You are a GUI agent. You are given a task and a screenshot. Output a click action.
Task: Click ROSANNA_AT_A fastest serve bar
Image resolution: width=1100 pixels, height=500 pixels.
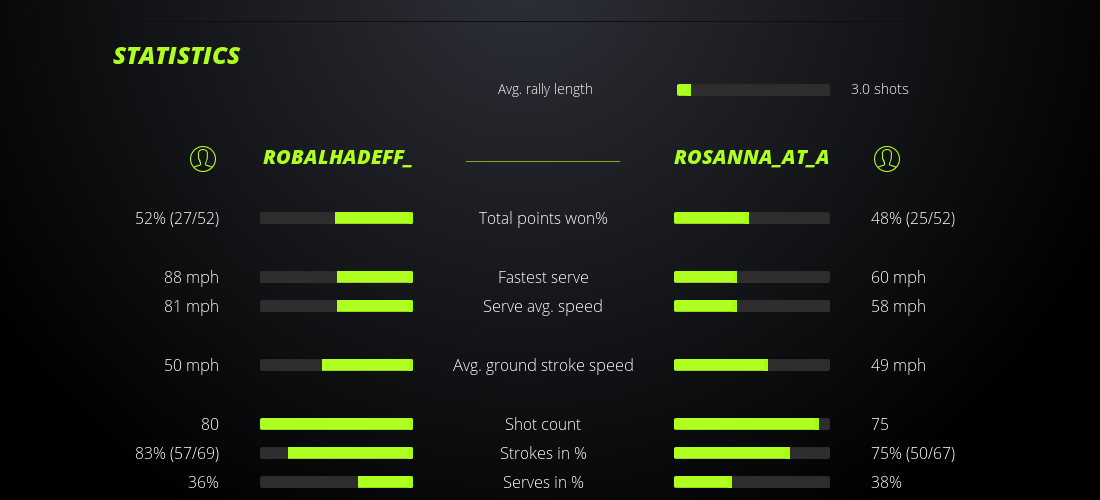pos(752,277)
